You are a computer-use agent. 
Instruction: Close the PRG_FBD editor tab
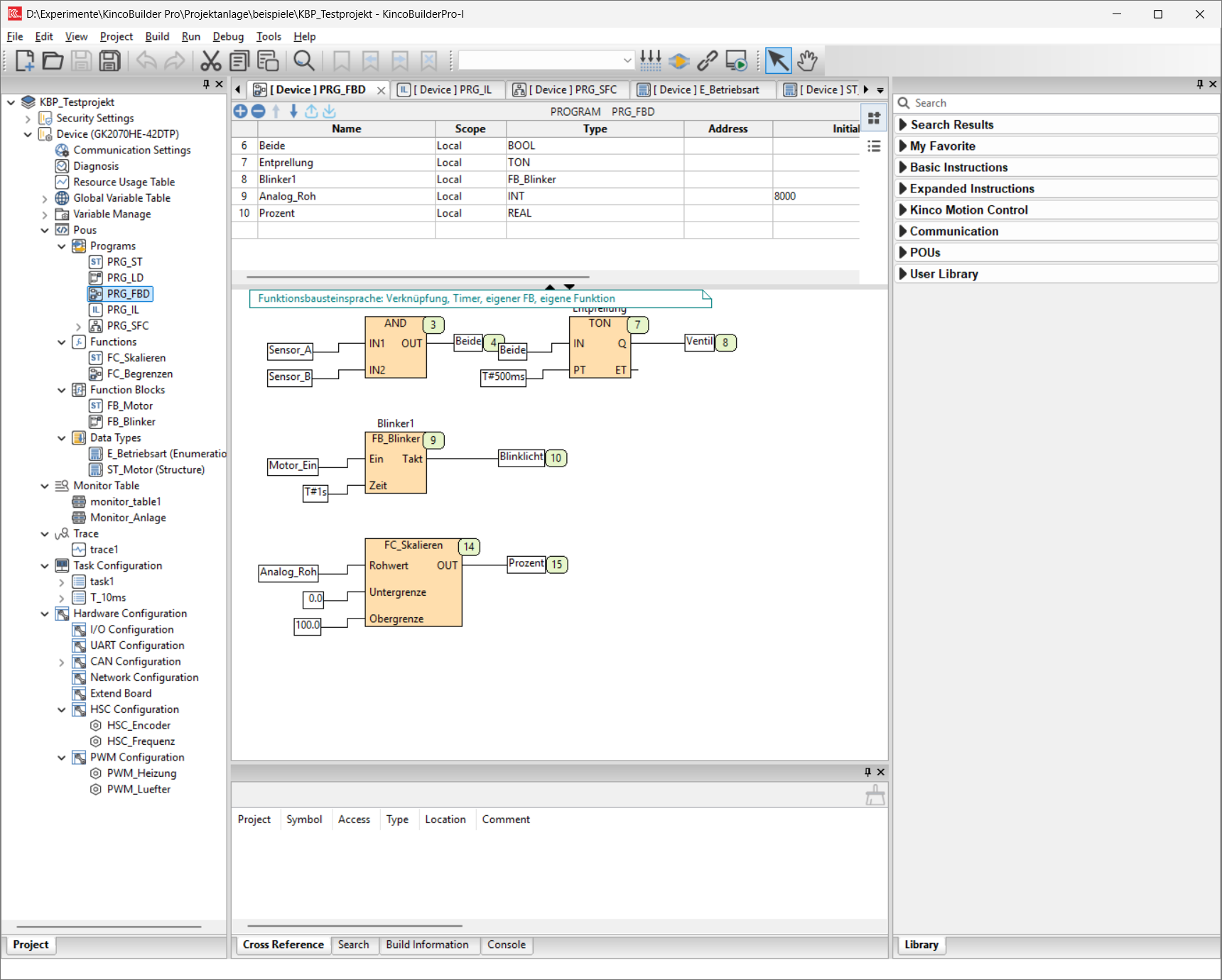click(x=381, y=90)
